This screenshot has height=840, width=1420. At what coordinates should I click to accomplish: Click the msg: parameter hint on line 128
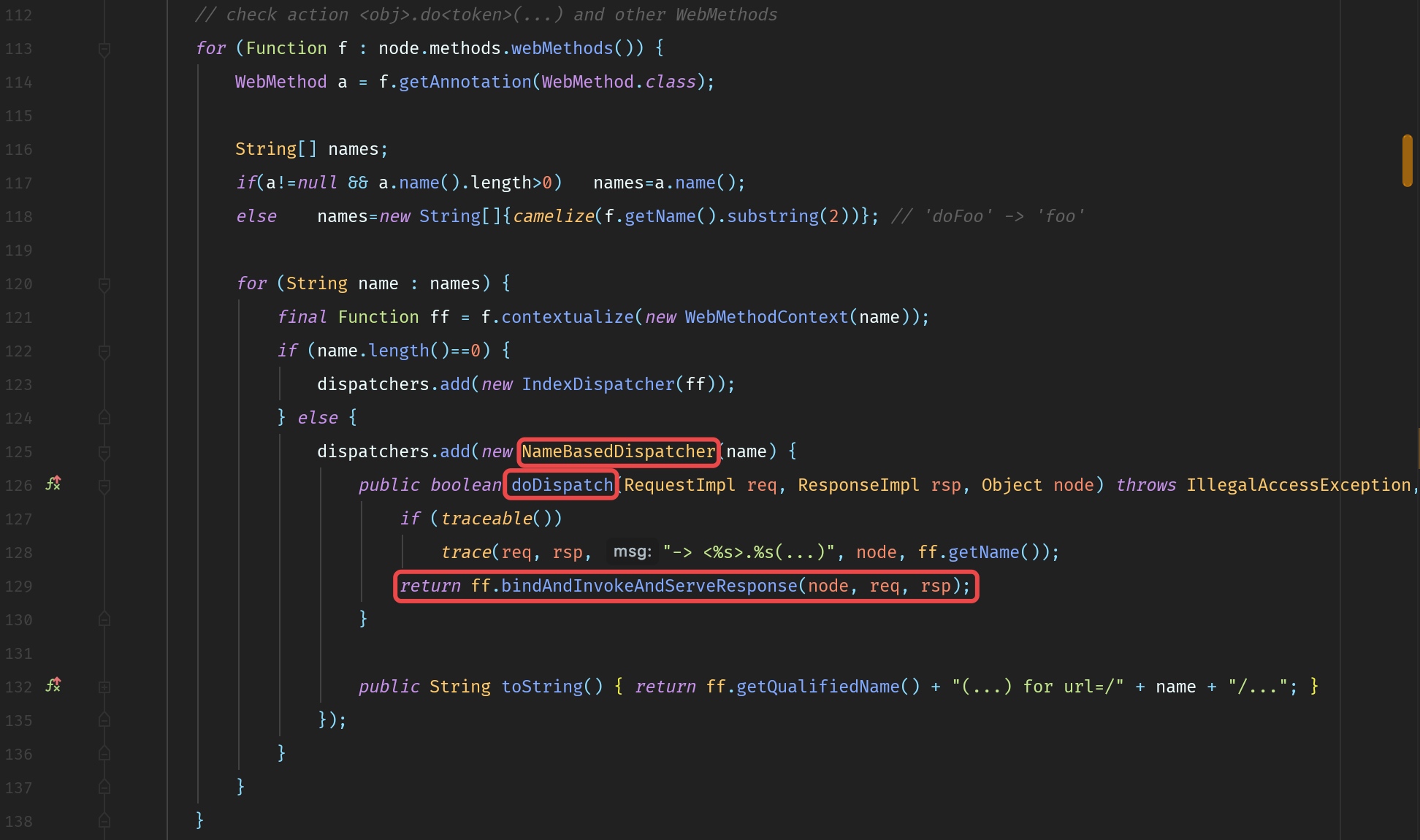(x=632, y=551)
